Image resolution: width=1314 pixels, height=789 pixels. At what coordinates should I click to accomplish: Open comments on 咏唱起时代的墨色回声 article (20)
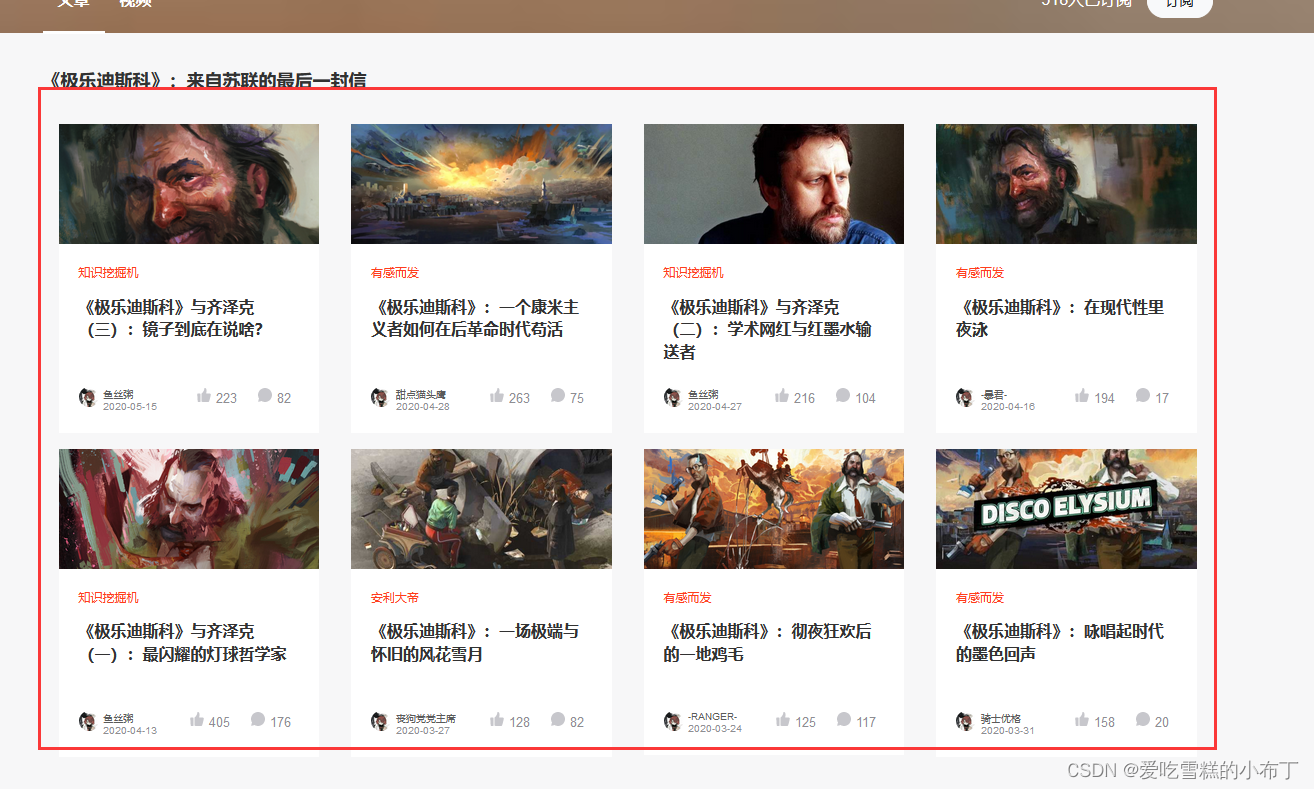coord(1143,720)
